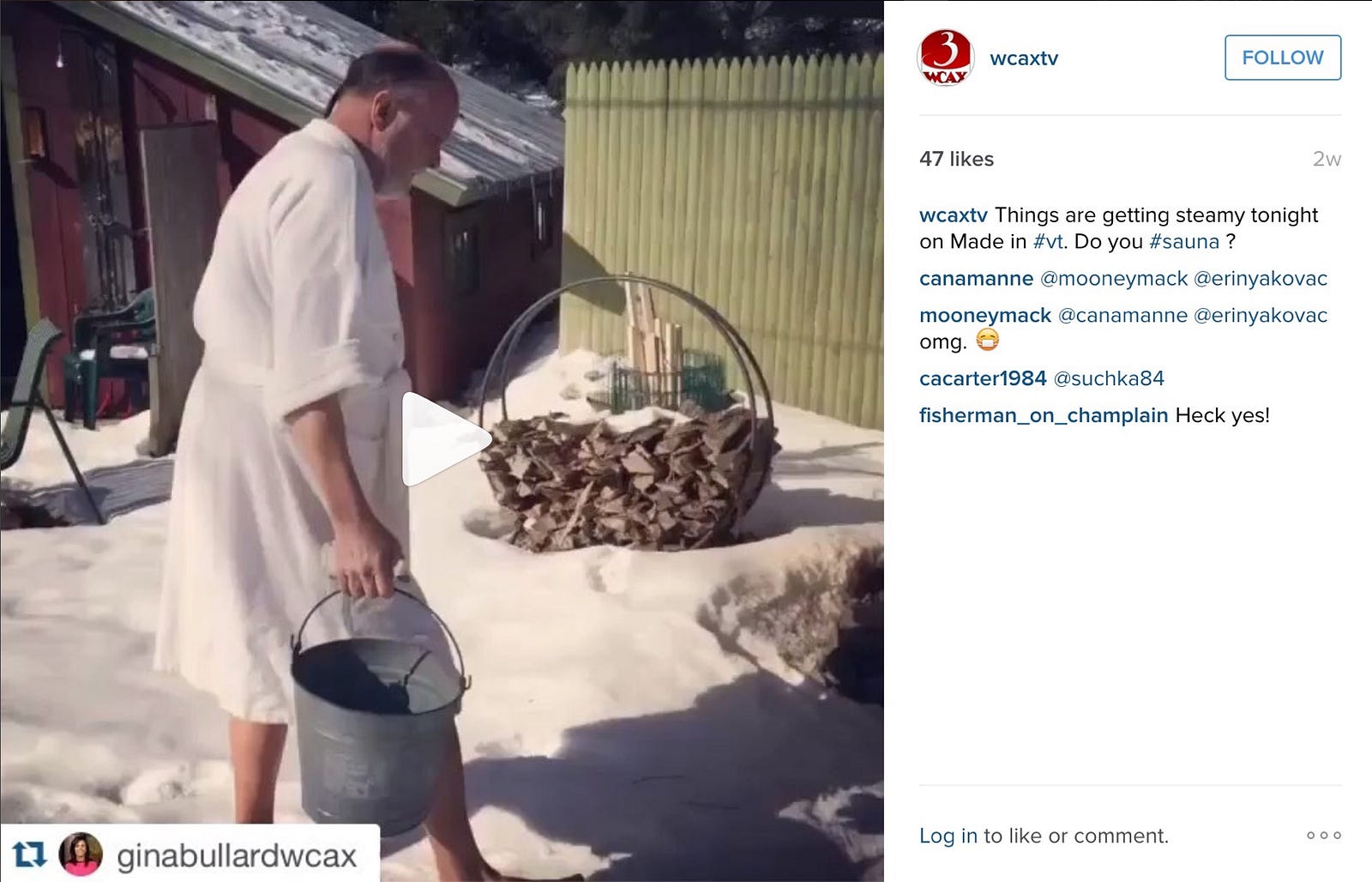Image resolution: width=1372 pixels, height=882 pixels.
Task: Open the #sauna hashtag
Action: (1184, 241)
